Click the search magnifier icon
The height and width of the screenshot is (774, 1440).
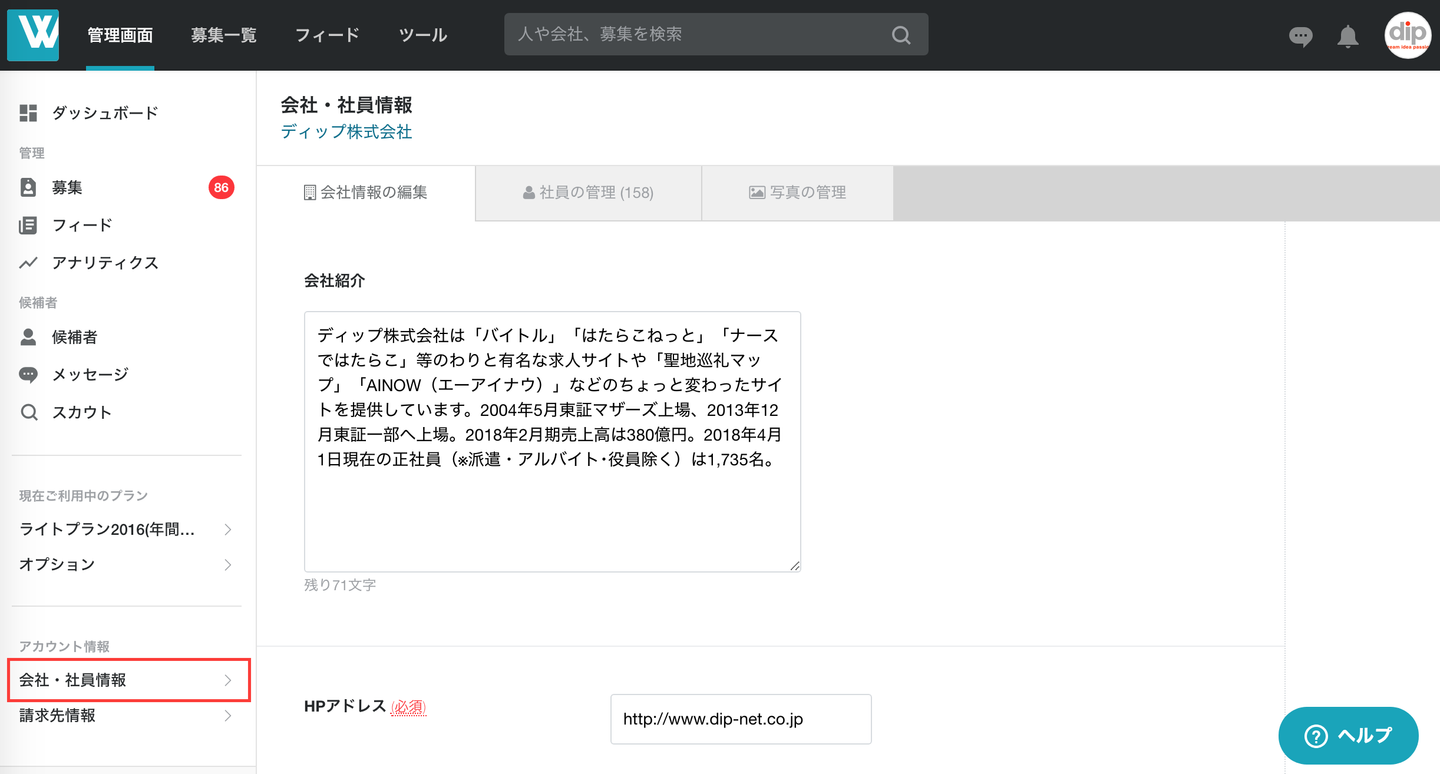(901, 35)
